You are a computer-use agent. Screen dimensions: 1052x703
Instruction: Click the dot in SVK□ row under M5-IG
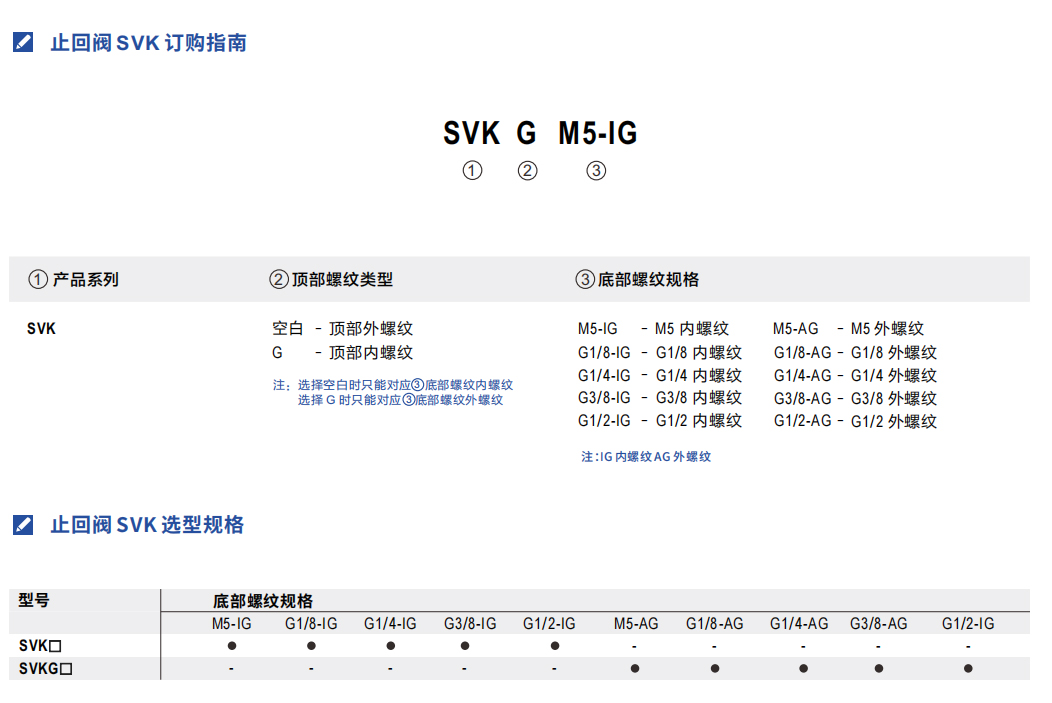click(232, 646)
